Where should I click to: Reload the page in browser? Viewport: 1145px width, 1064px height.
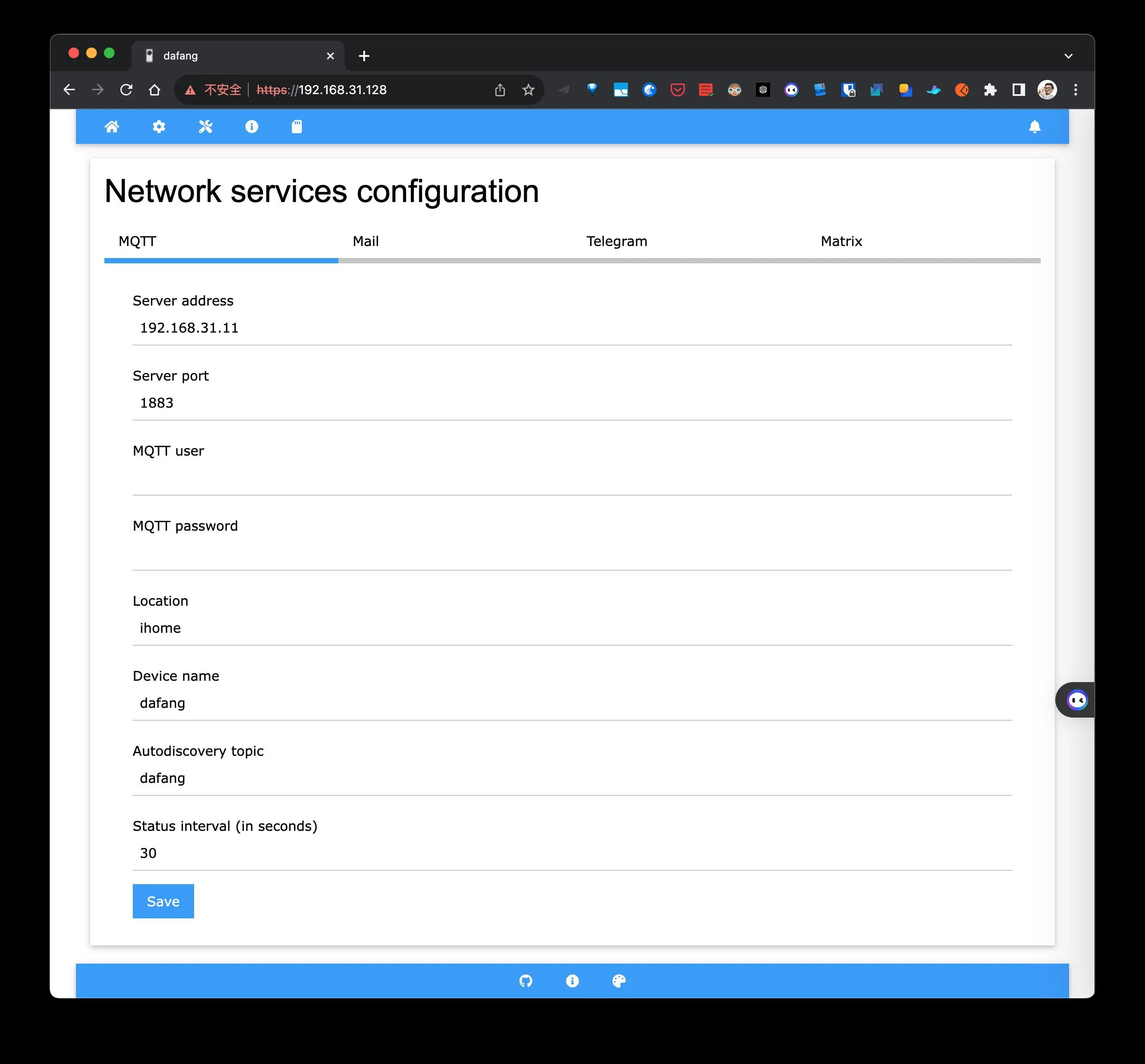[126, 90]
